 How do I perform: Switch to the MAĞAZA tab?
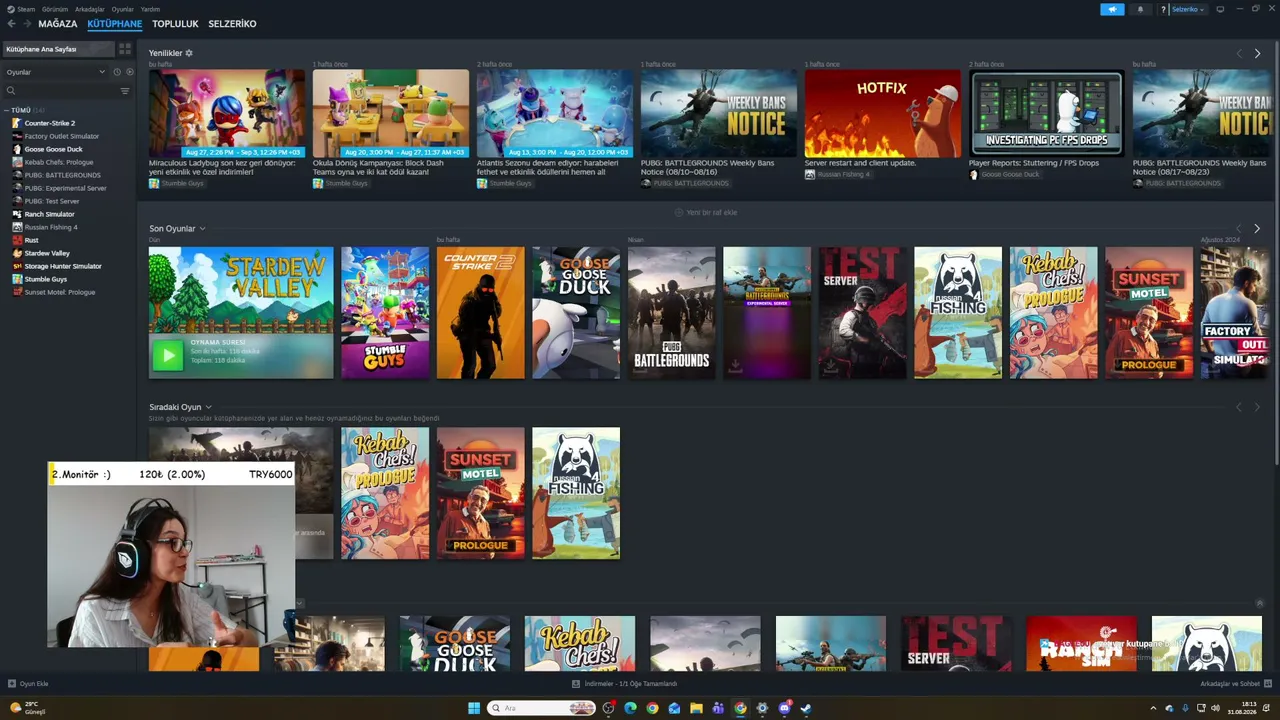click(x=58, y=24)
